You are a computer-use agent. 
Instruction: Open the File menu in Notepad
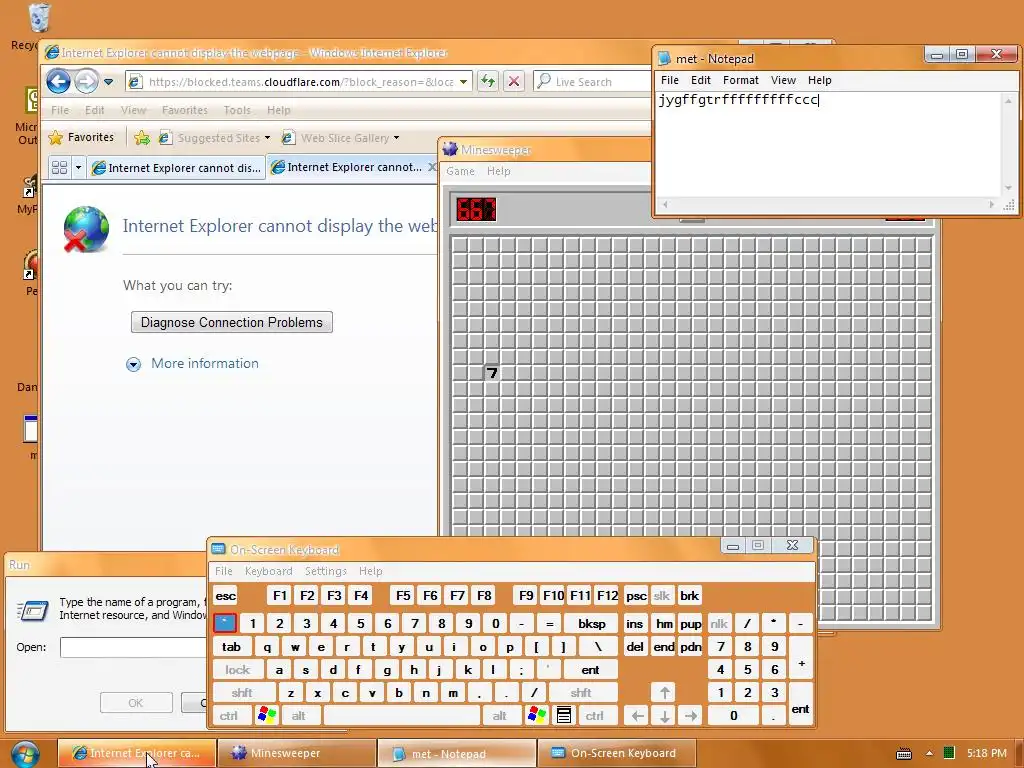pos(669,80)
